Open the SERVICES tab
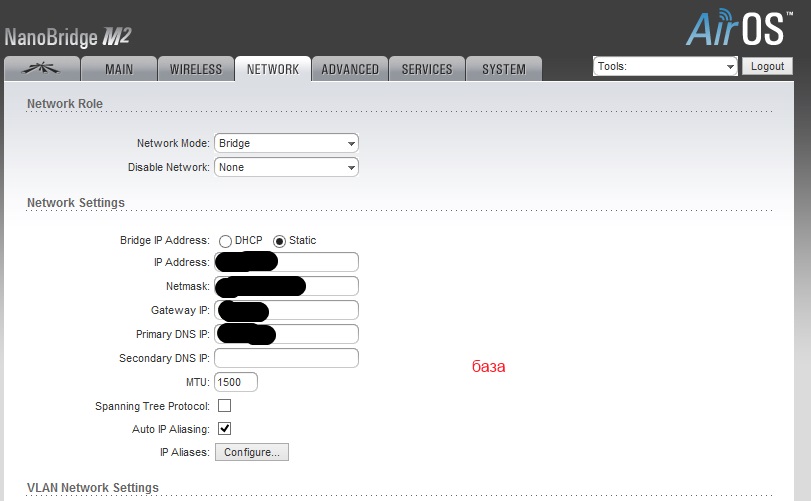 [427, 69]
